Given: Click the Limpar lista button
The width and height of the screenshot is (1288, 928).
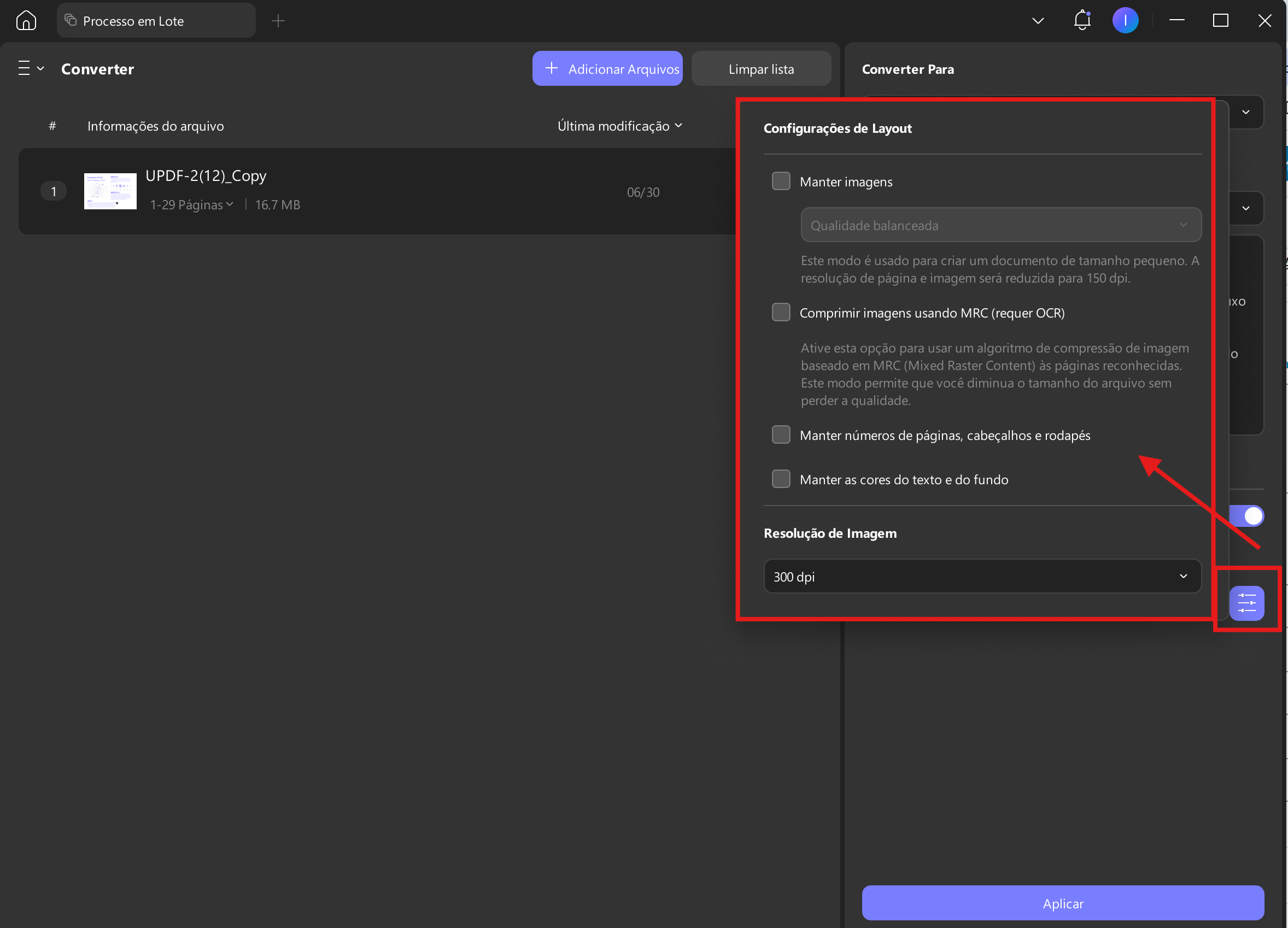Looking at the screenshot, I should [x=761, y=69].
